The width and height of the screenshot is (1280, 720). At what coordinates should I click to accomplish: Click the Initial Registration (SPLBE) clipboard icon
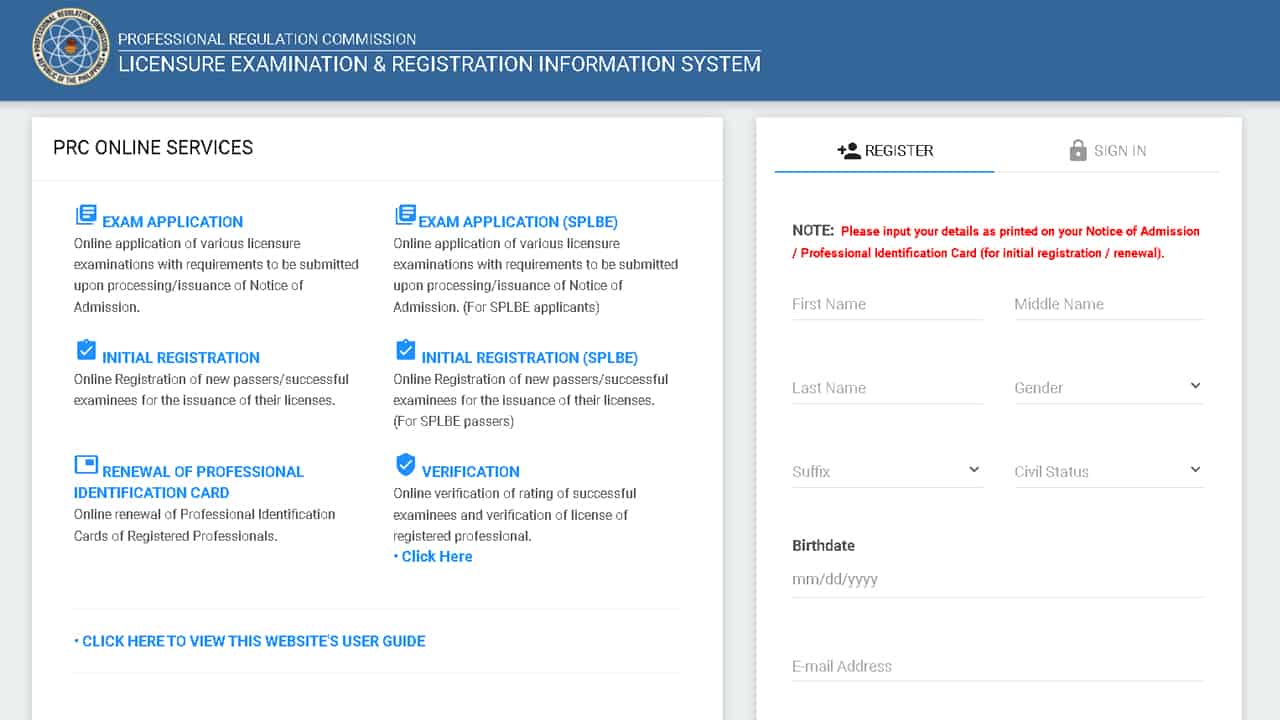(405, 350)
